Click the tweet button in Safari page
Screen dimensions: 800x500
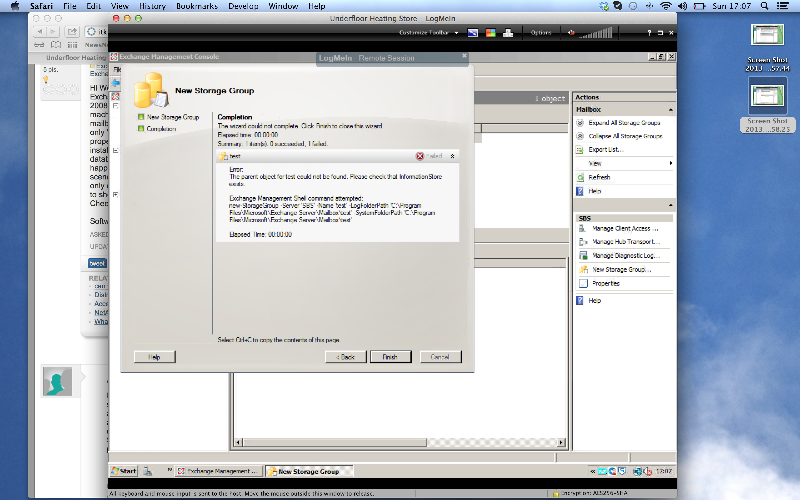pyautogui.click(x=97, y=263)
